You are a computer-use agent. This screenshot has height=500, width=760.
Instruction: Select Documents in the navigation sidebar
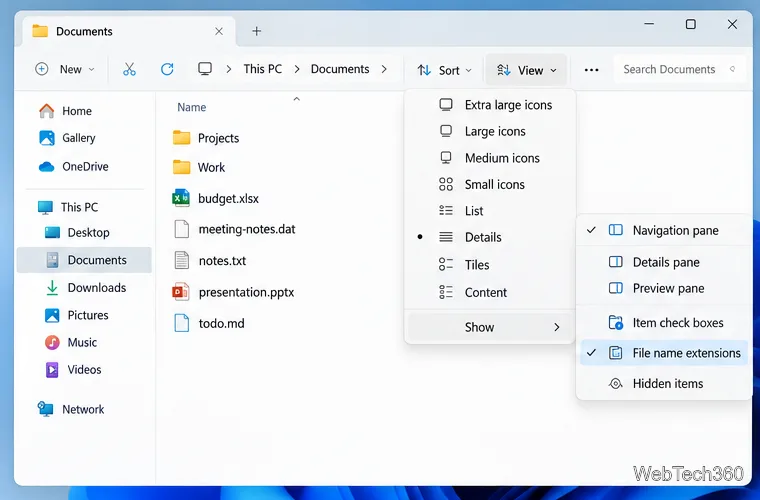tap(85, 260)
